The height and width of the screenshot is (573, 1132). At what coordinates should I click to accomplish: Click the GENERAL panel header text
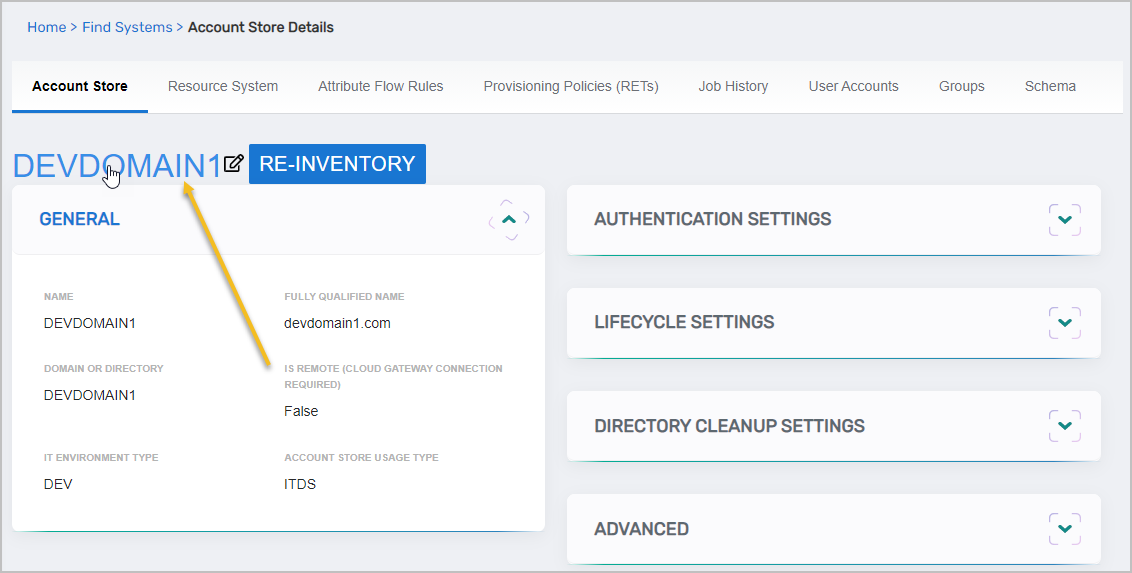[79, 219]
